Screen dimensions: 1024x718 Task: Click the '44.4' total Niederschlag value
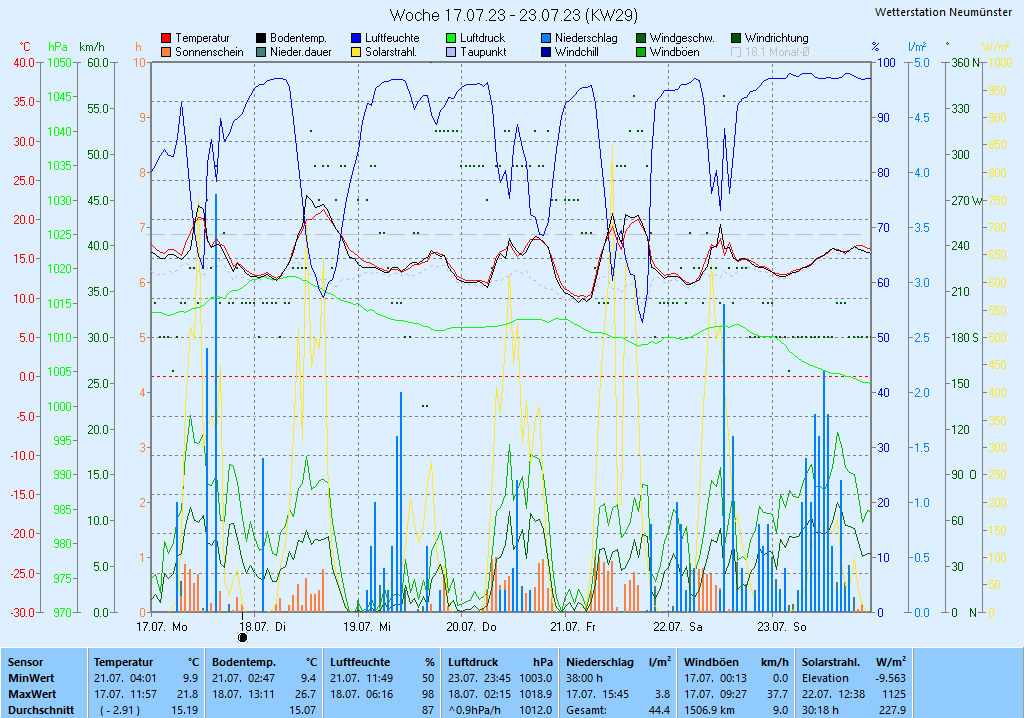click(660, 710)
